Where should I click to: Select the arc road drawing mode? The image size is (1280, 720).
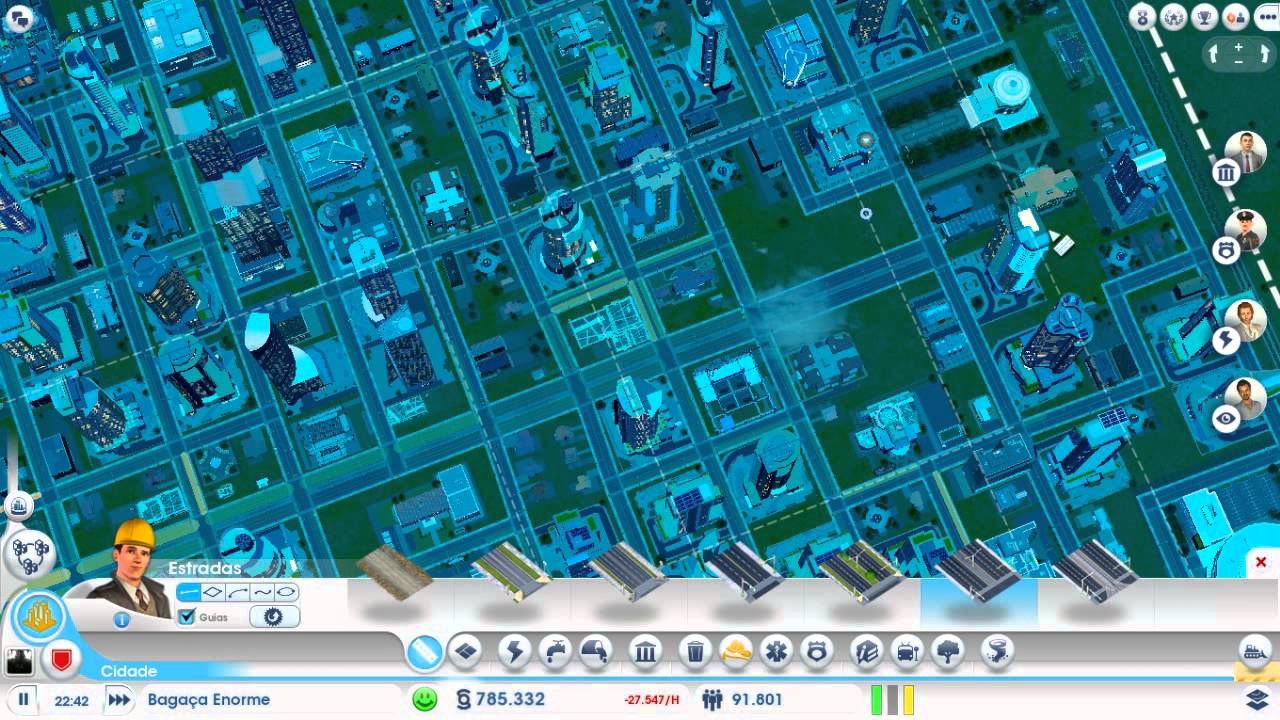[237, 592]
